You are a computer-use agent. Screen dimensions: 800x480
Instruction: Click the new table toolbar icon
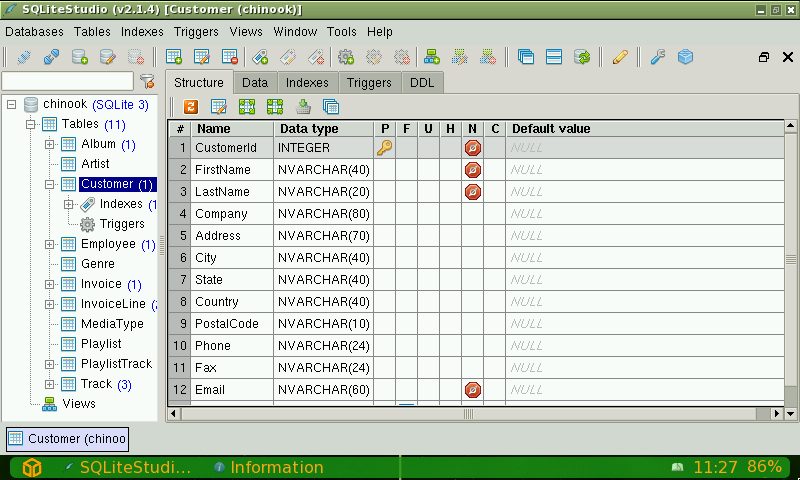[174, 57]
